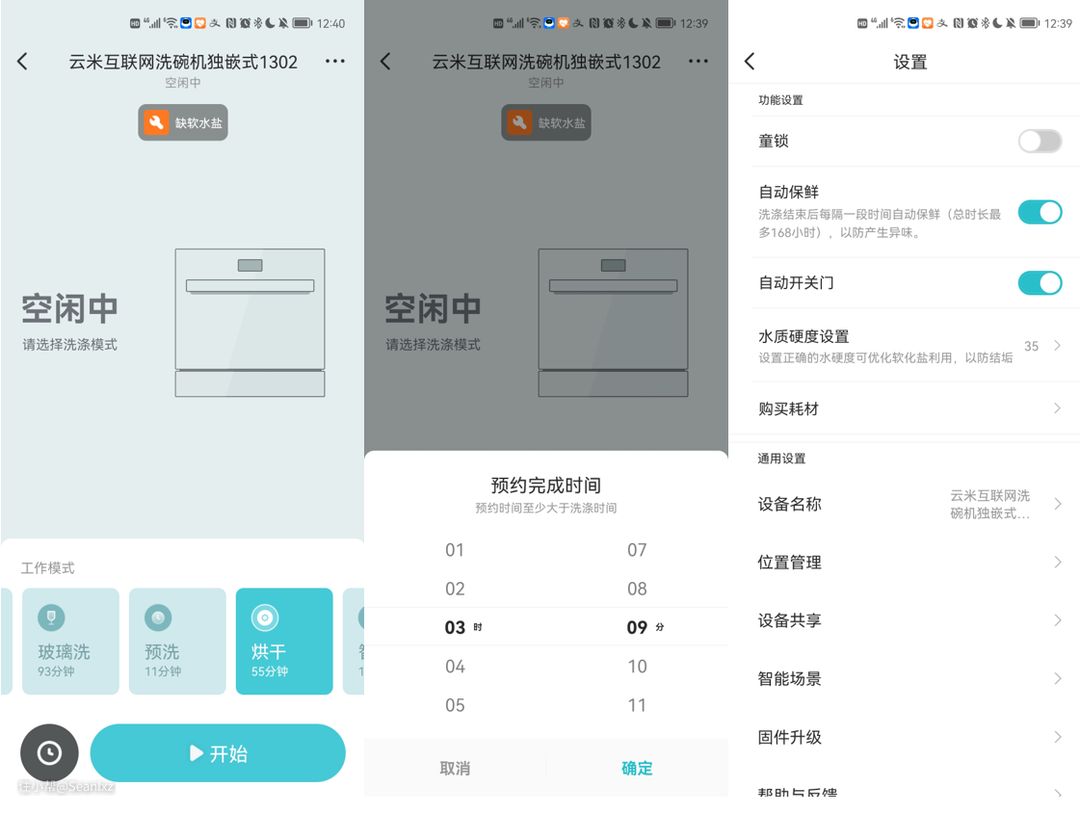Tap the dishwasher illustration on leftmost screen
The width and height of the screenshot is (1080, 814).
point(250,322)
